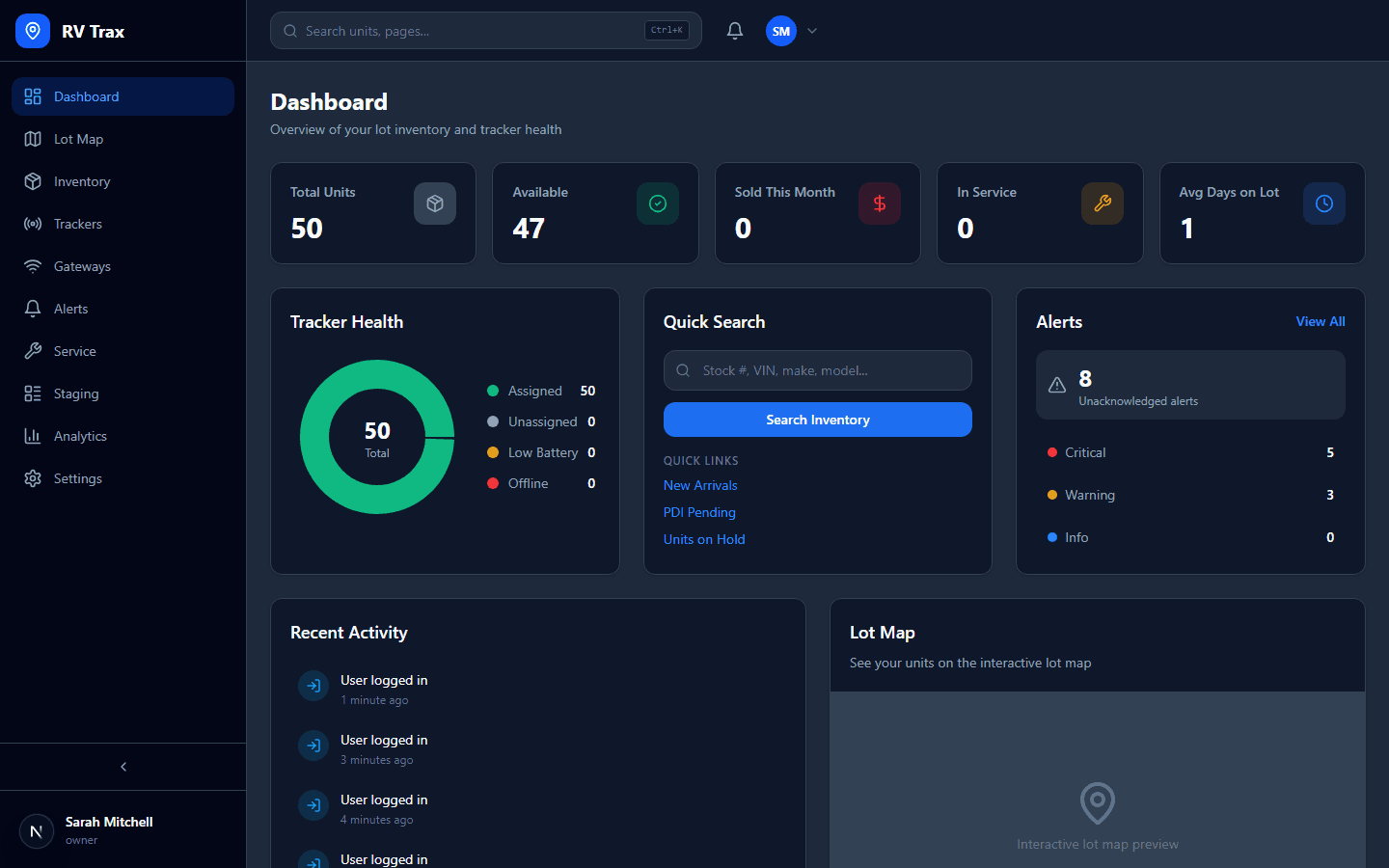The height and width of the screenshot is (868, 1389).
Task: Navigate to the Staging menu item
Action: (74, 393)
